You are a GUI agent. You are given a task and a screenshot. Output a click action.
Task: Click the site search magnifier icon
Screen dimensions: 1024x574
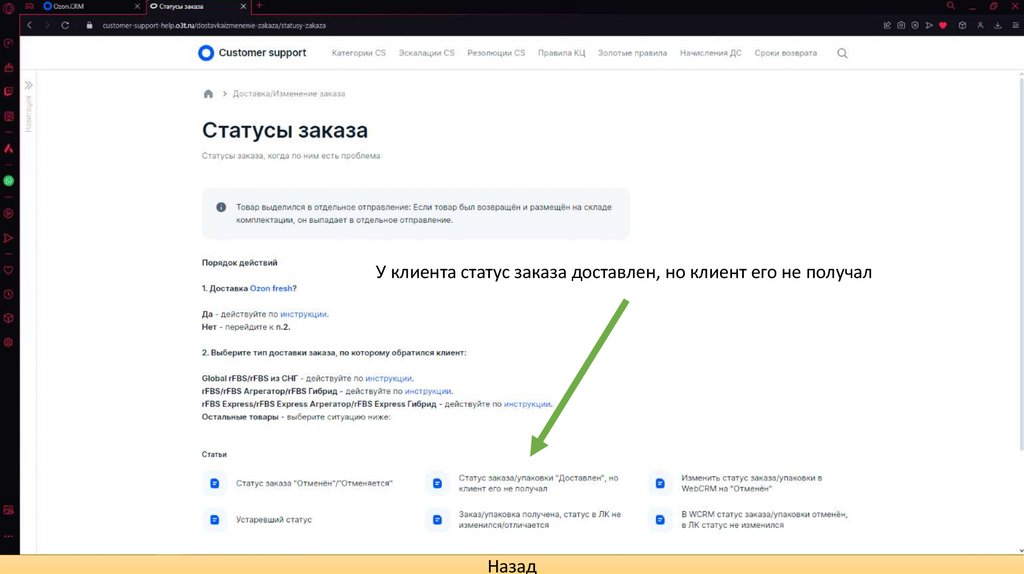(x=842, y=54)
